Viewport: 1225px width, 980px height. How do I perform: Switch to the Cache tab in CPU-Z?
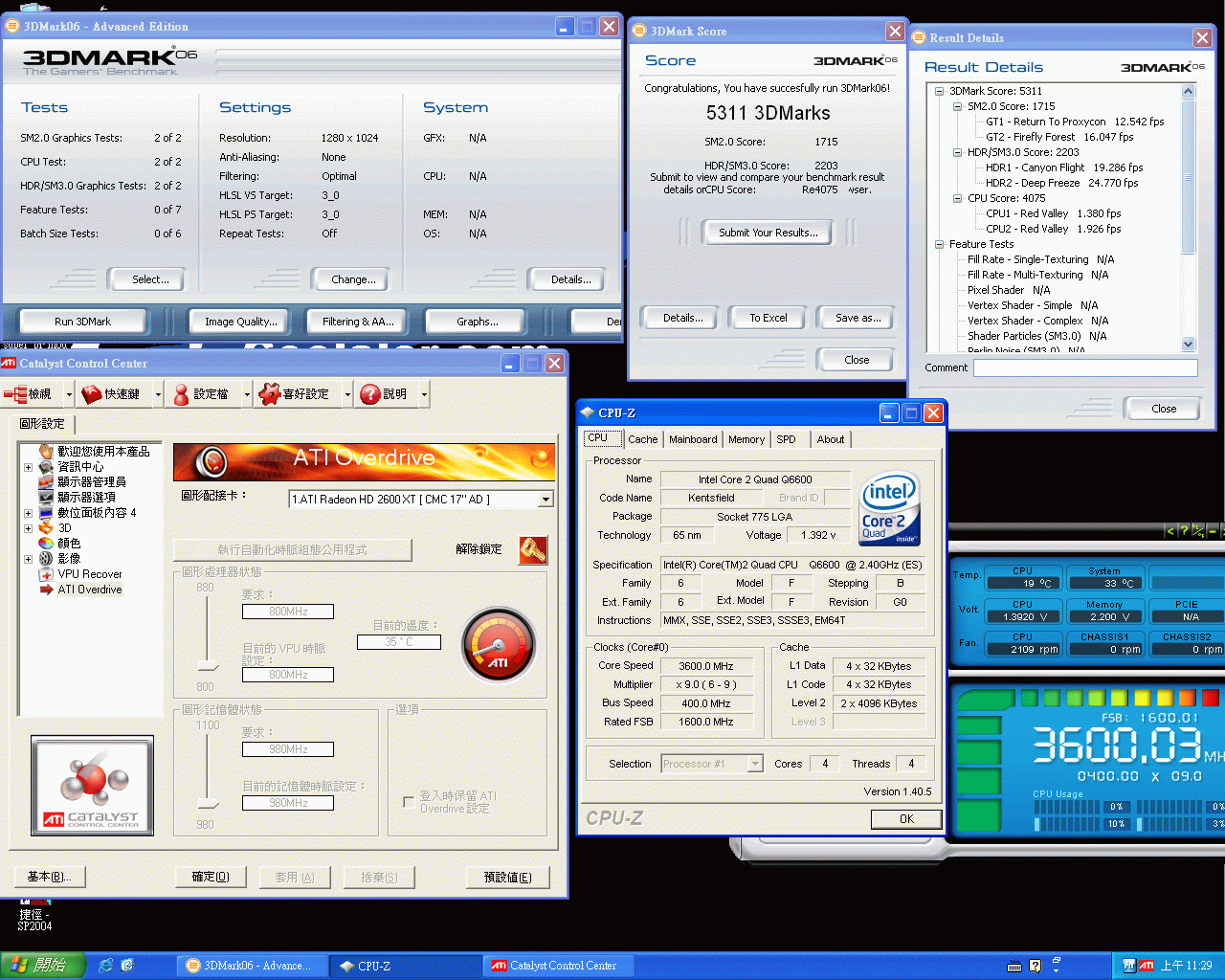(642, 439)
